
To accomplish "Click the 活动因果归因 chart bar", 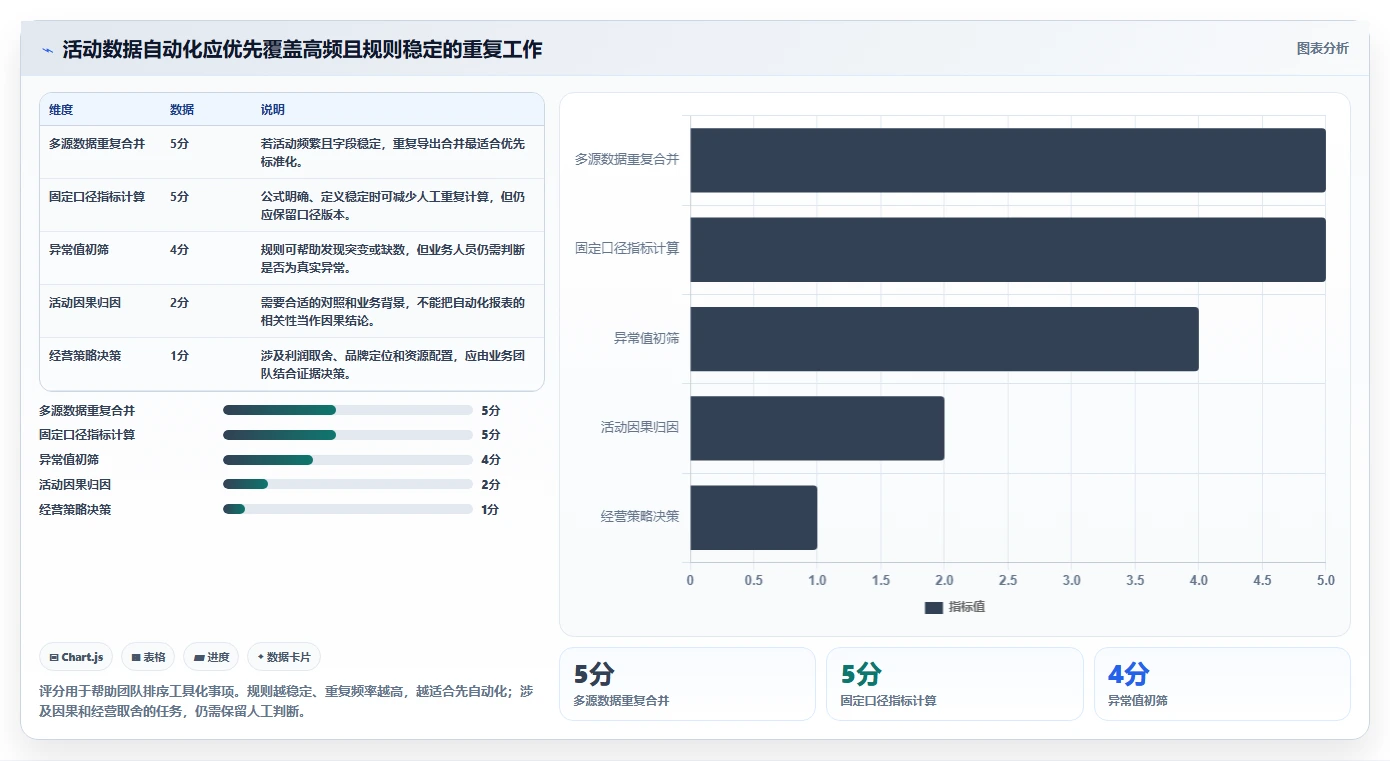I will pyautogui.click(x=817, y=428).
